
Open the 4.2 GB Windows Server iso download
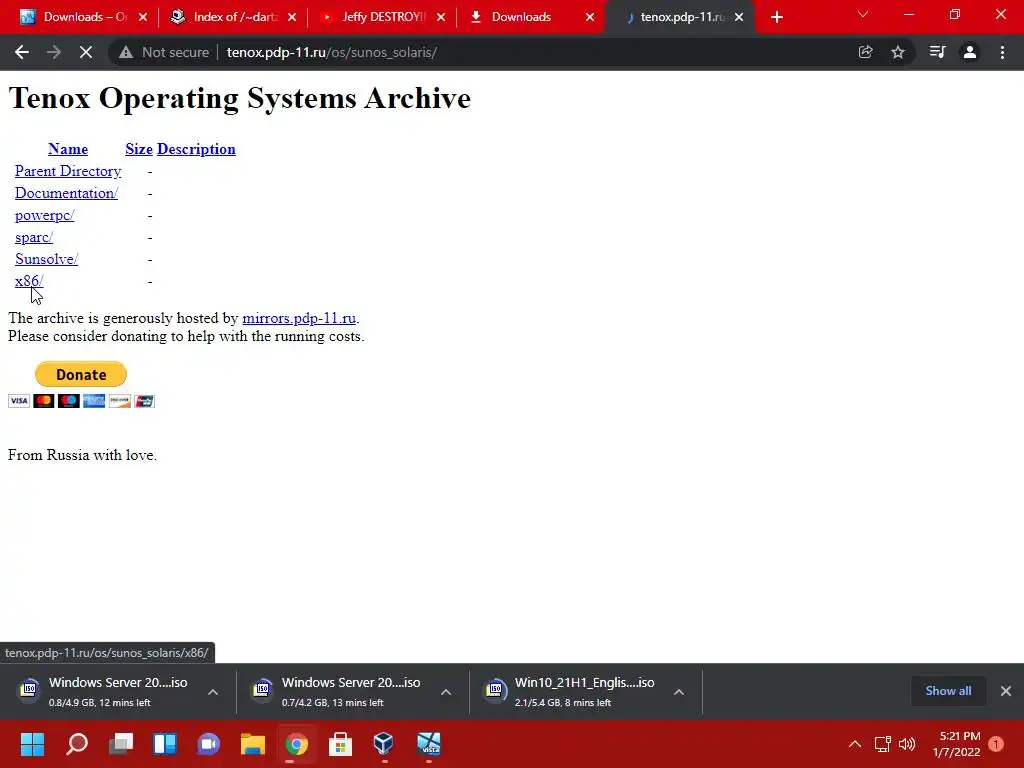pyautogui.click(x=341, y=691)
